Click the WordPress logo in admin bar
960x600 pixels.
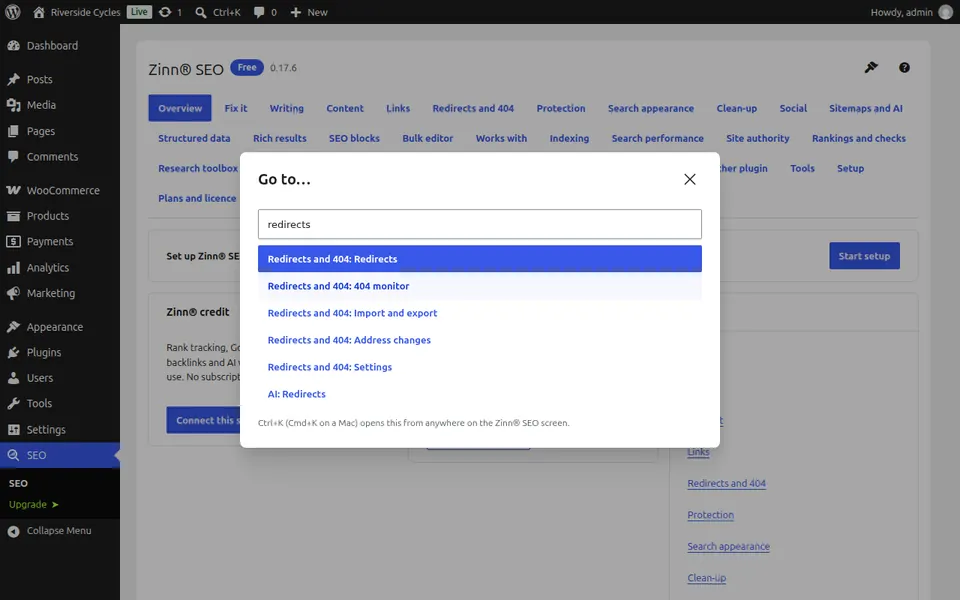[x=13, y=12]
